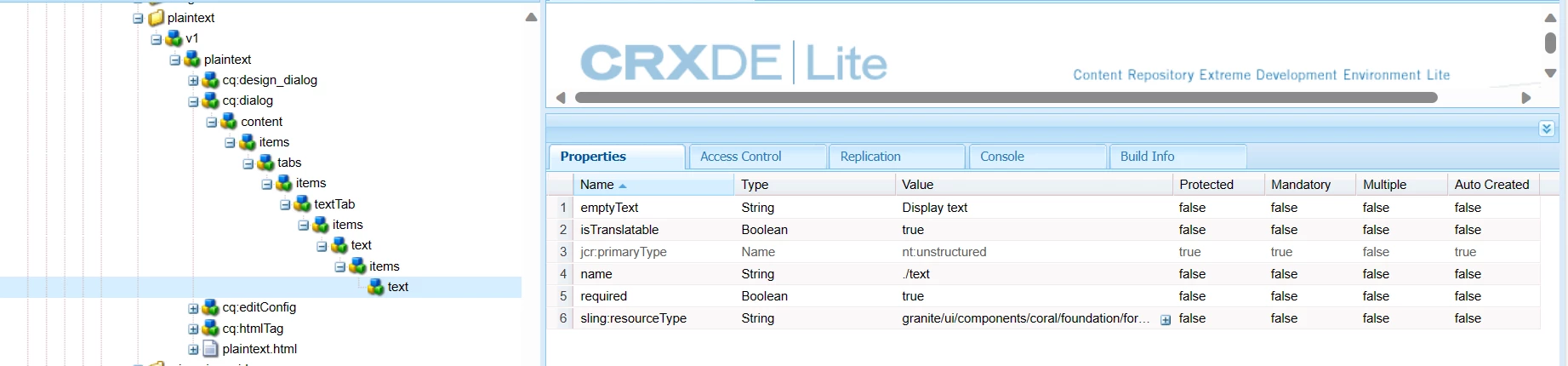Click the content node icon
Screen dimensions: 1568x366
pos(230,122)
